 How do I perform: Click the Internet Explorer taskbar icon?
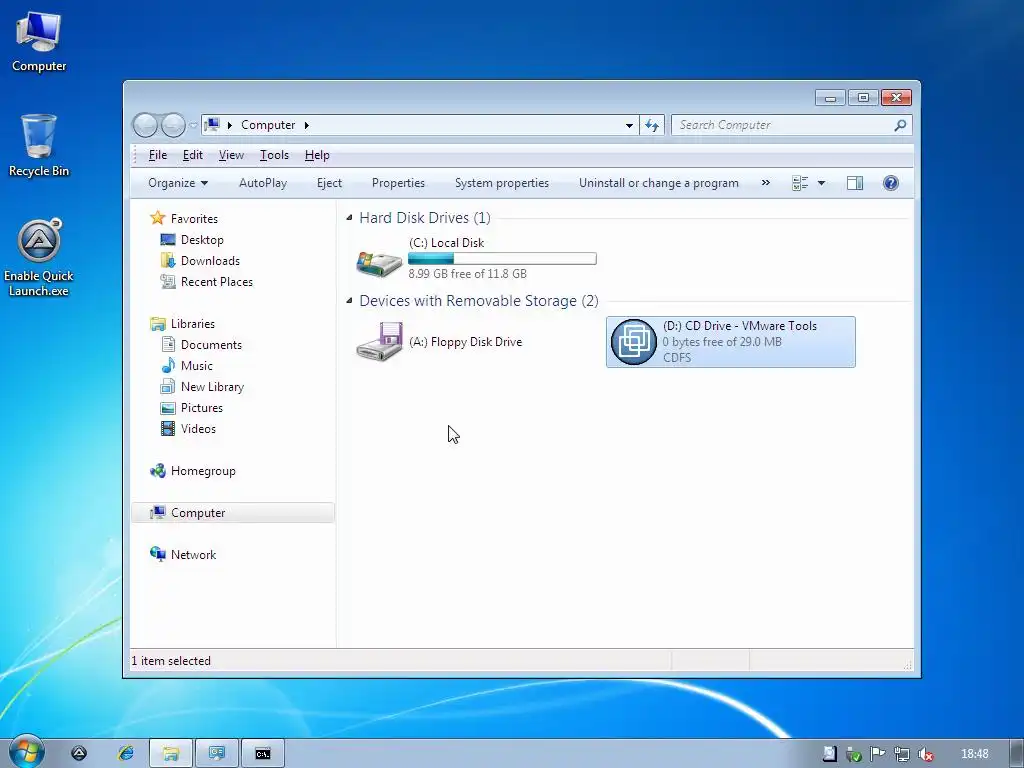coord(125,754)
